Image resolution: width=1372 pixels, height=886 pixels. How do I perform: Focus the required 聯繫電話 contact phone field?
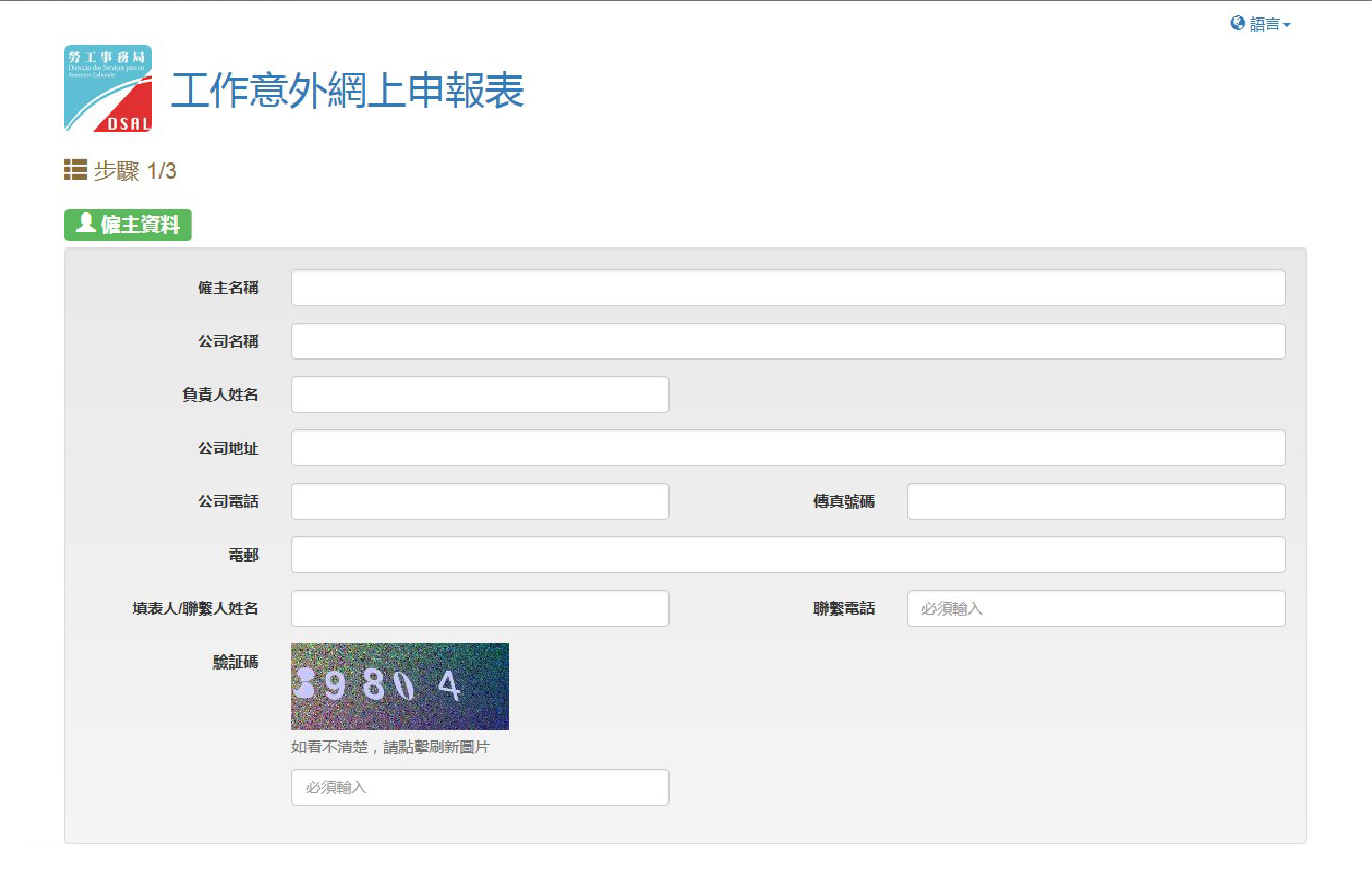(1096, 609)
